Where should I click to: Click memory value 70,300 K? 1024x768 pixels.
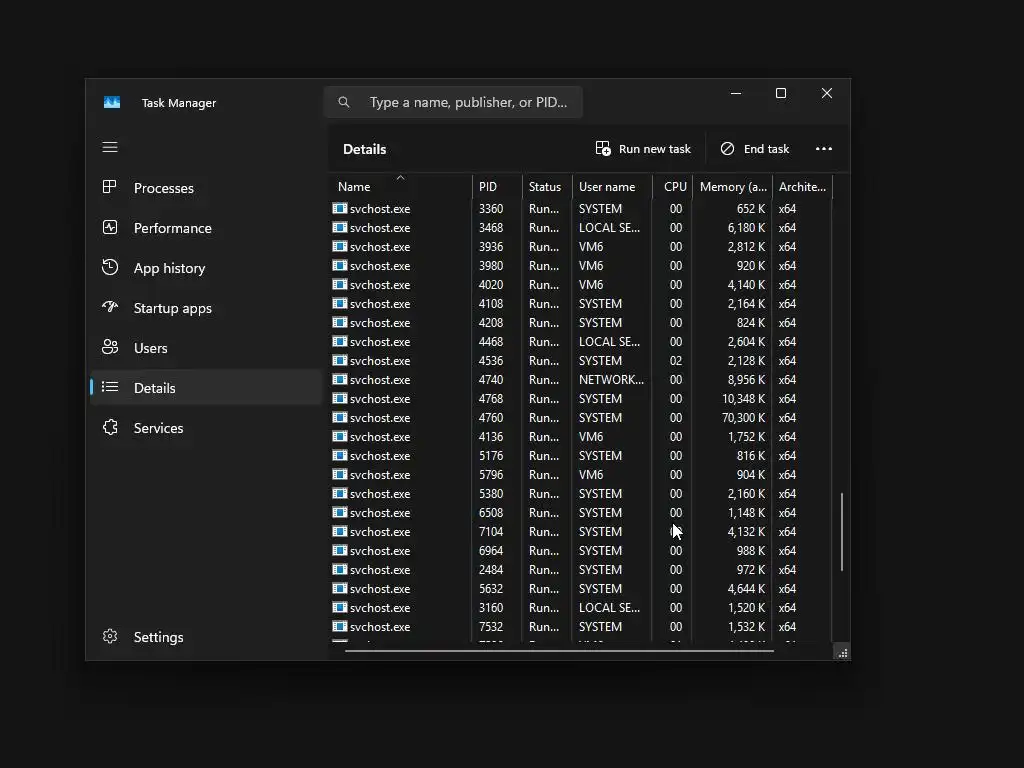coord(743,417)
